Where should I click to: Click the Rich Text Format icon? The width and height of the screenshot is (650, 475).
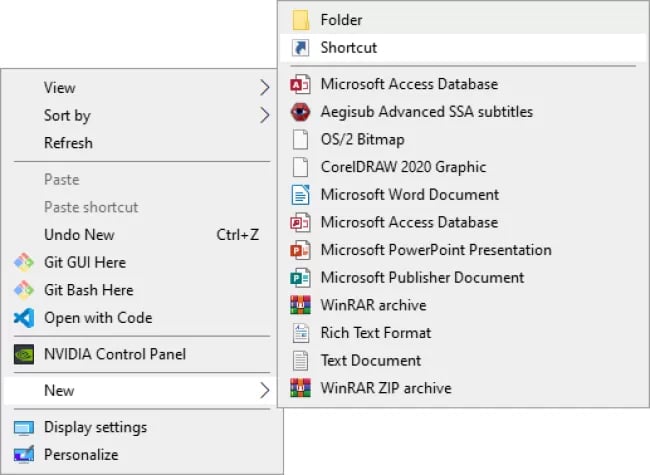pyautogui.click(x=301, y=333)
